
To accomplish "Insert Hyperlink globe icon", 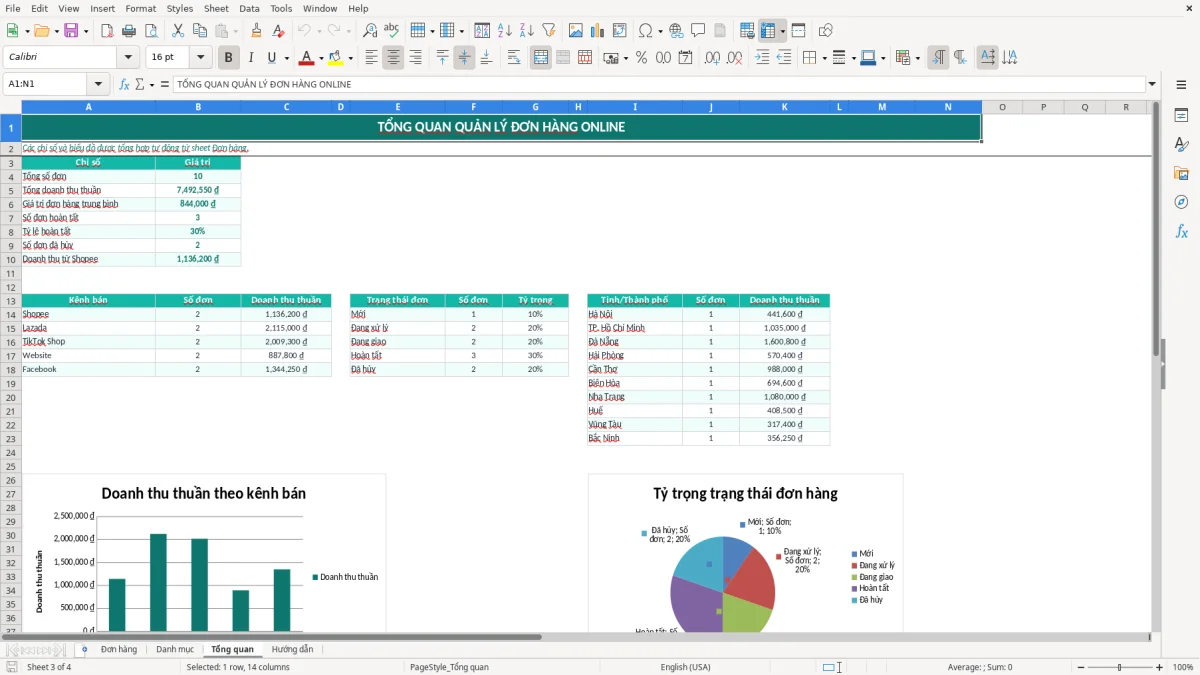I will coord(676,31).
